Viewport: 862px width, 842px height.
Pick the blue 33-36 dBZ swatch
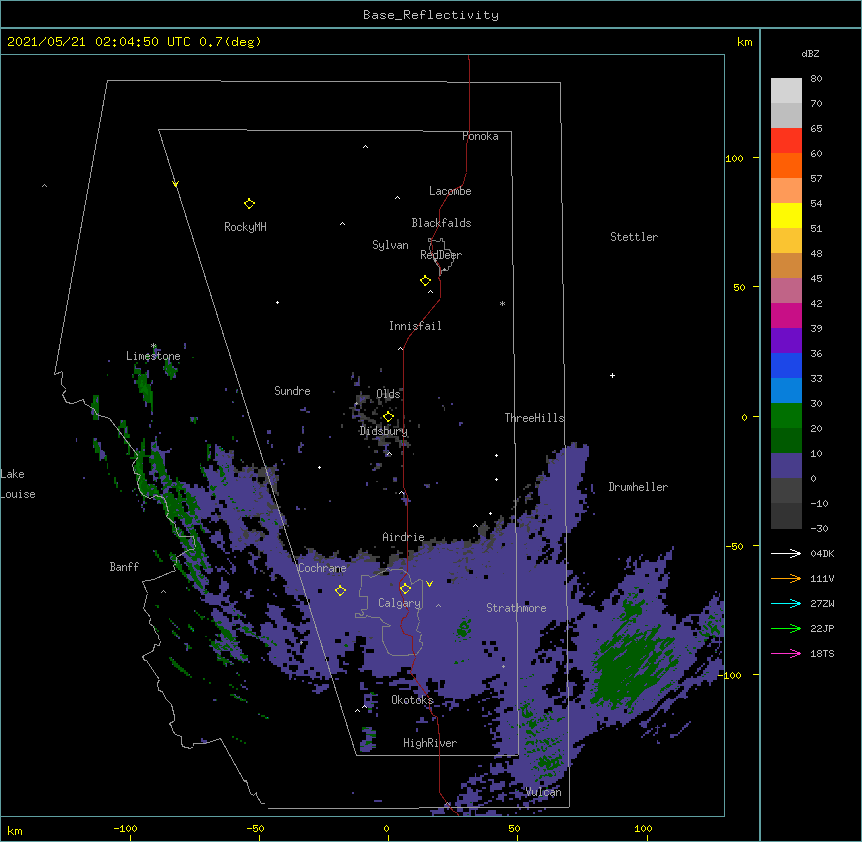click(786, 365)
